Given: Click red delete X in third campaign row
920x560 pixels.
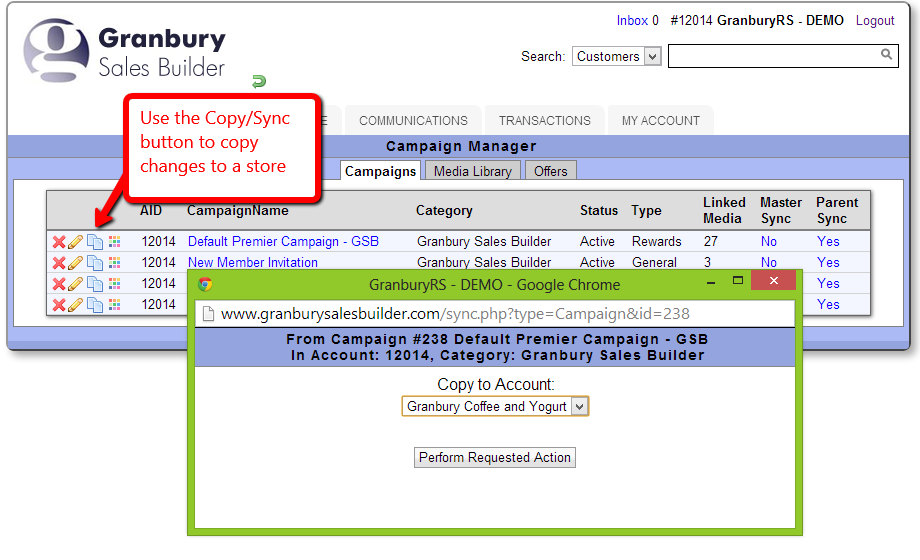Looking at the screenshot, I should (59, 284).
